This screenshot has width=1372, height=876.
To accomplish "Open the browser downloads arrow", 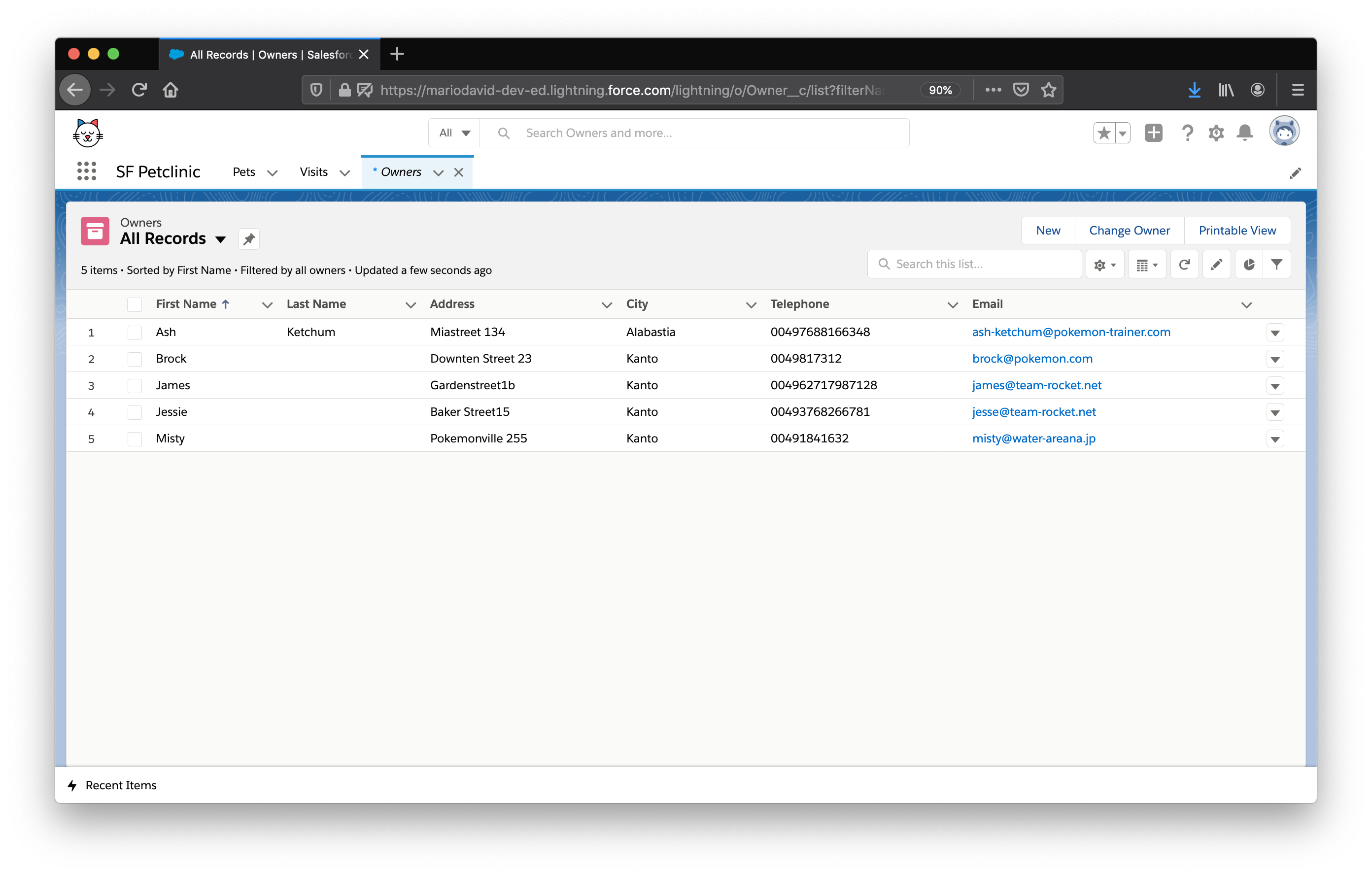I will (x=1194, y=89).
